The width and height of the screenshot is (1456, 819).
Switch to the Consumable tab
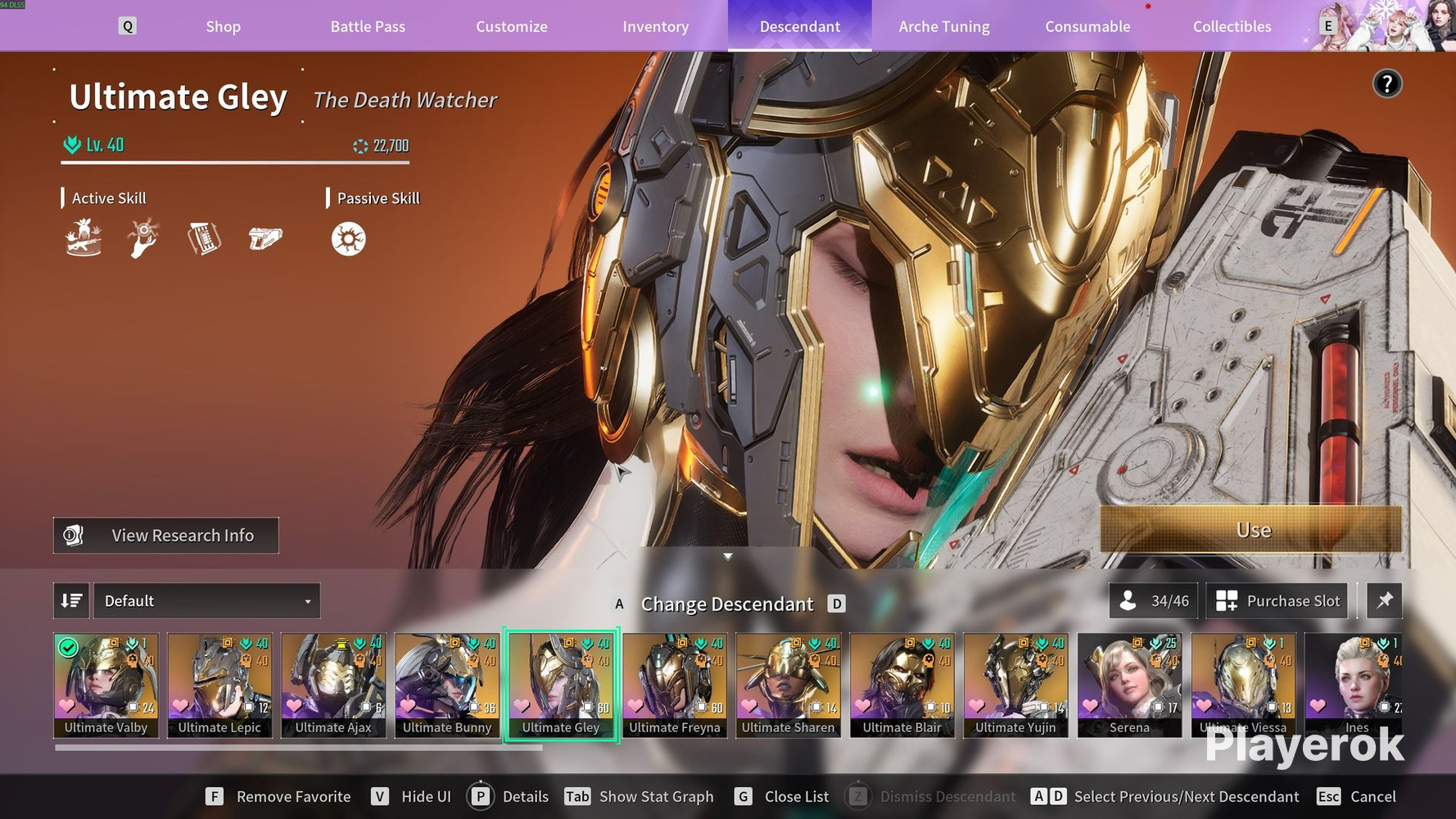click(x=1087, y=26)
